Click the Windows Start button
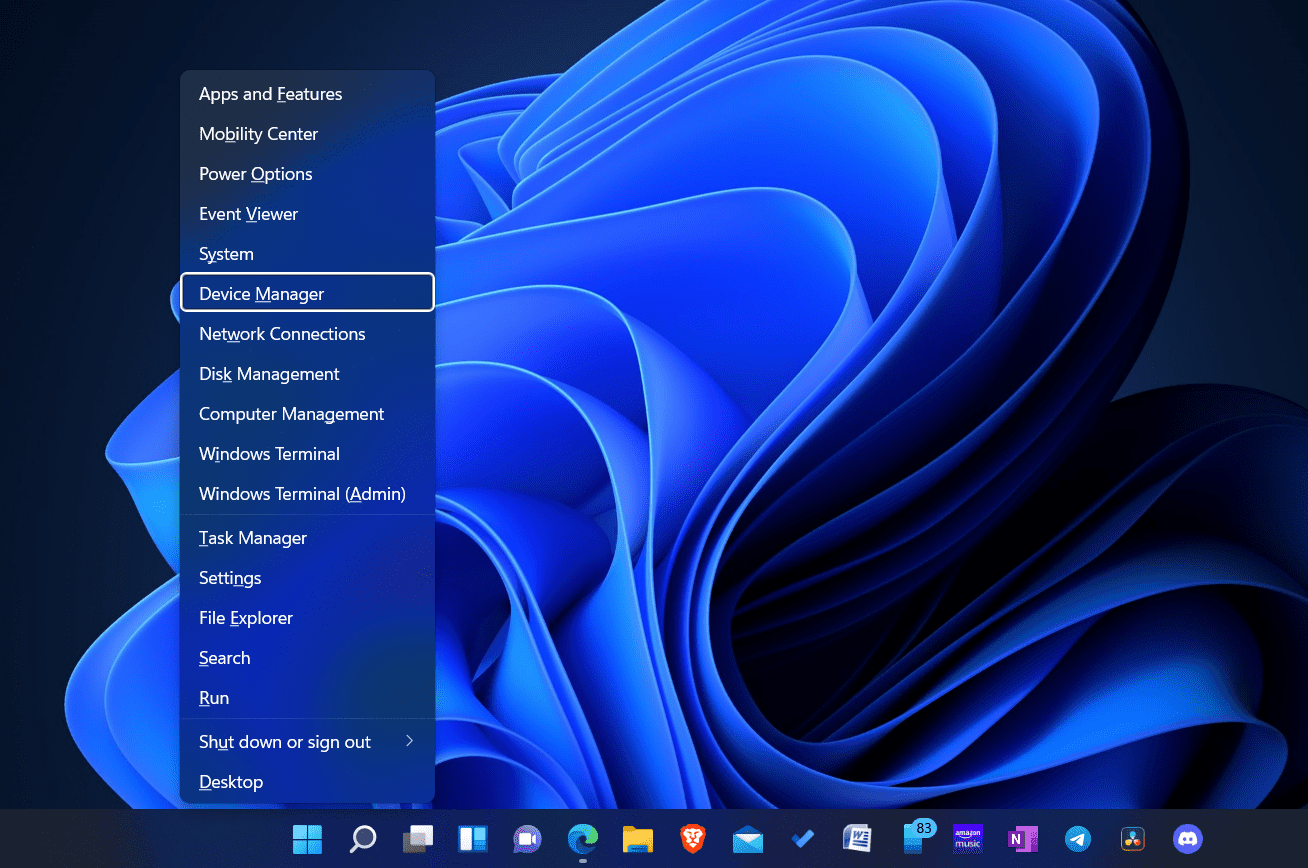 point(307,838)
